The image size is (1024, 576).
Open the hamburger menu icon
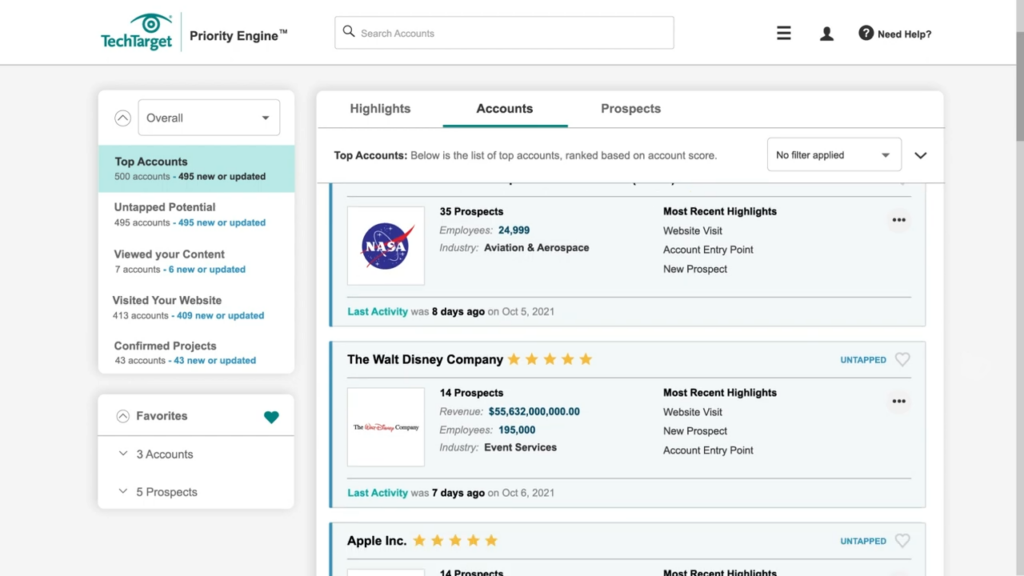click(x=783, y=32)
